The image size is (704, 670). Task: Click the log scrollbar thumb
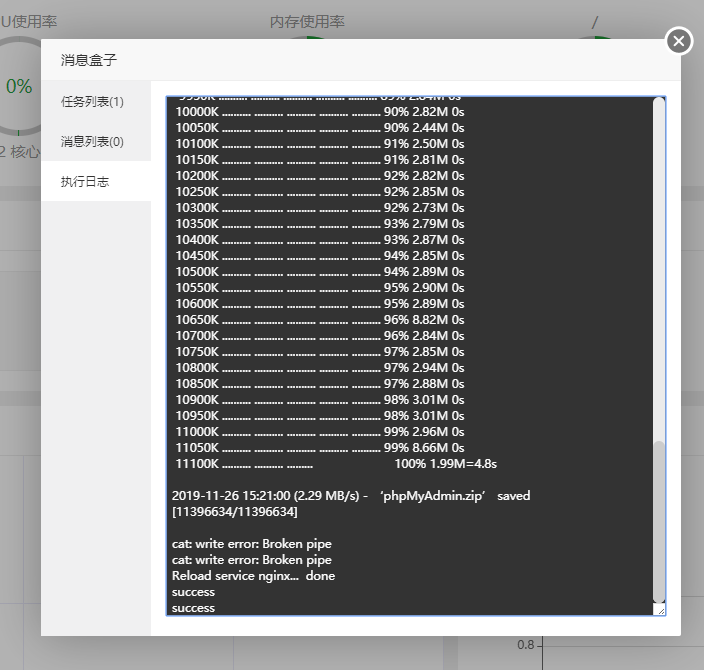[x=659, y=522]
